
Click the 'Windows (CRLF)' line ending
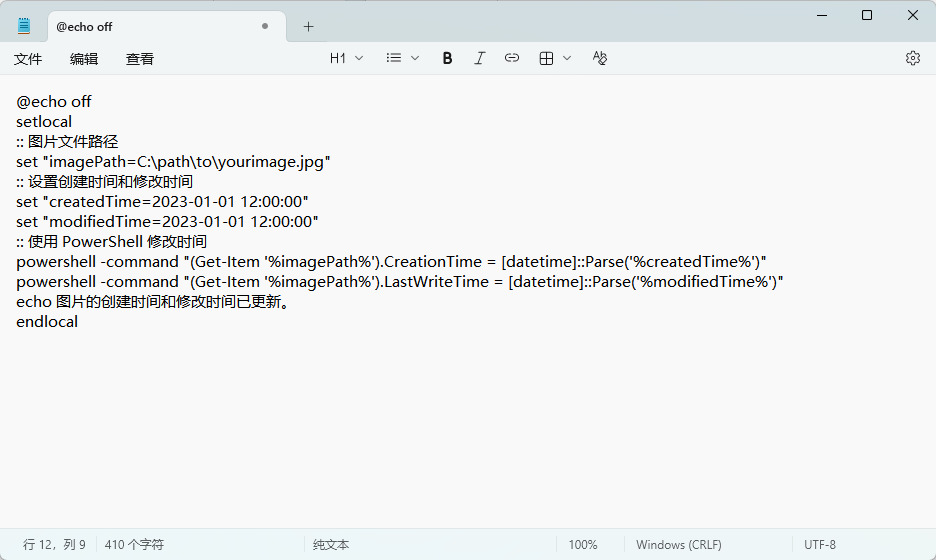(x=679, y=544)
